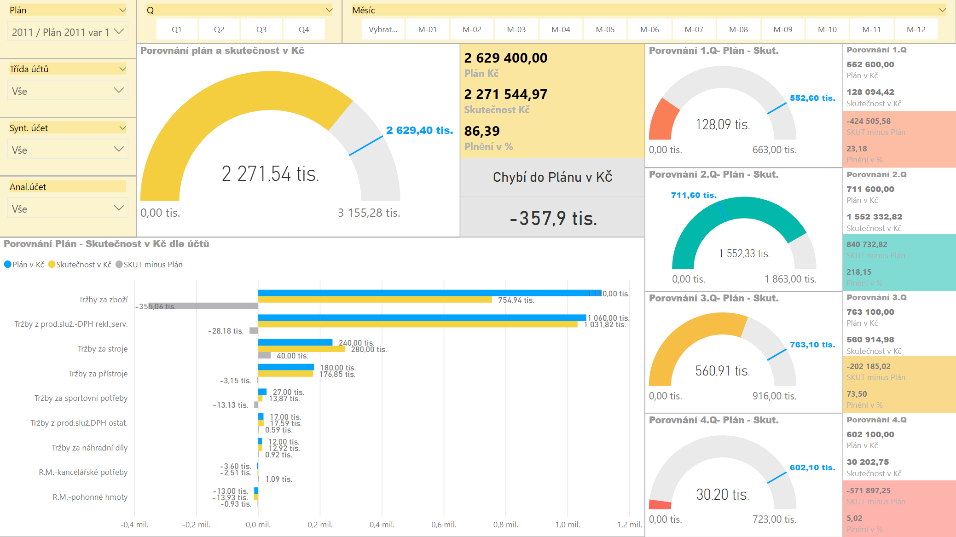Click the yellow Skutečnost v Kč legend marker
Image resolution: width=956 pixels, height=537 pixels.
50,265
